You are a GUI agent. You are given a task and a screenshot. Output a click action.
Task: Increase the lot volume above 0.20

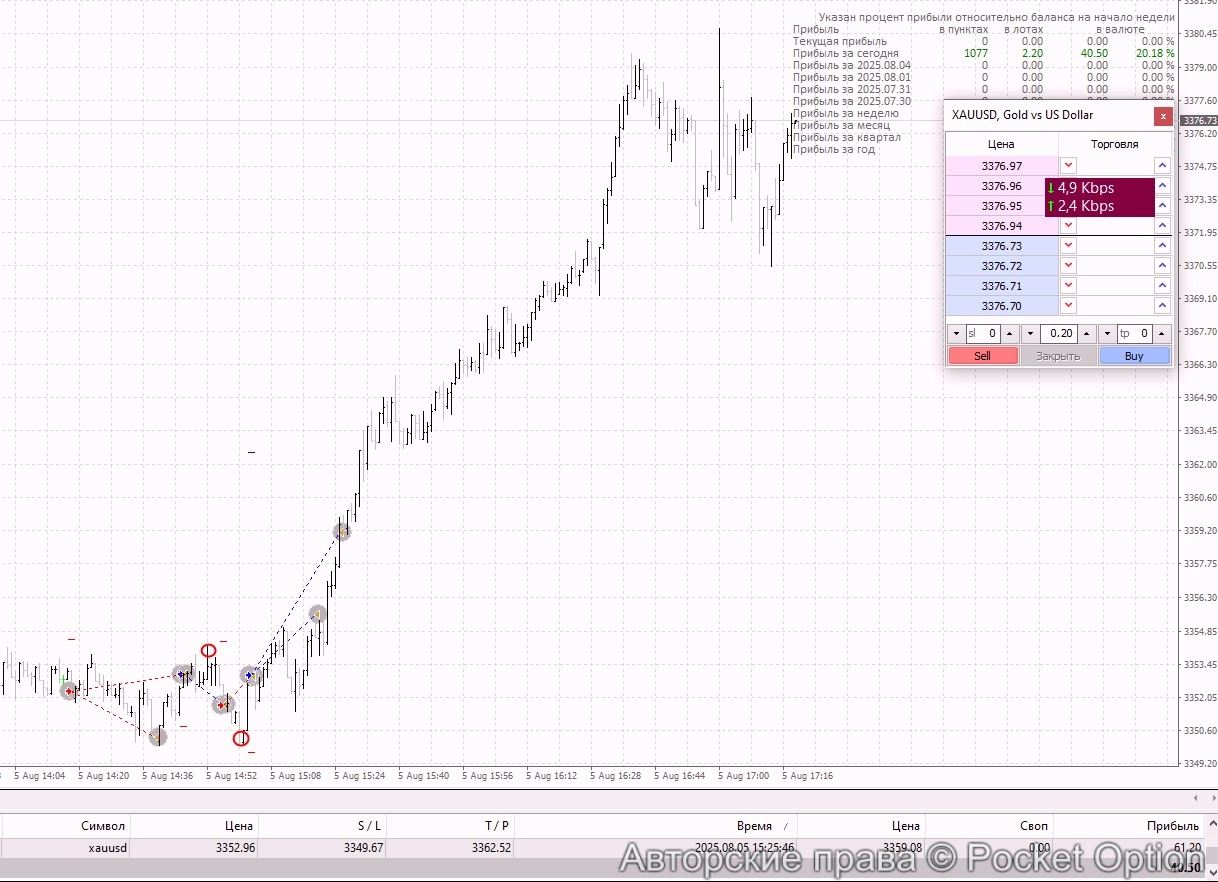pos(1087,334)
